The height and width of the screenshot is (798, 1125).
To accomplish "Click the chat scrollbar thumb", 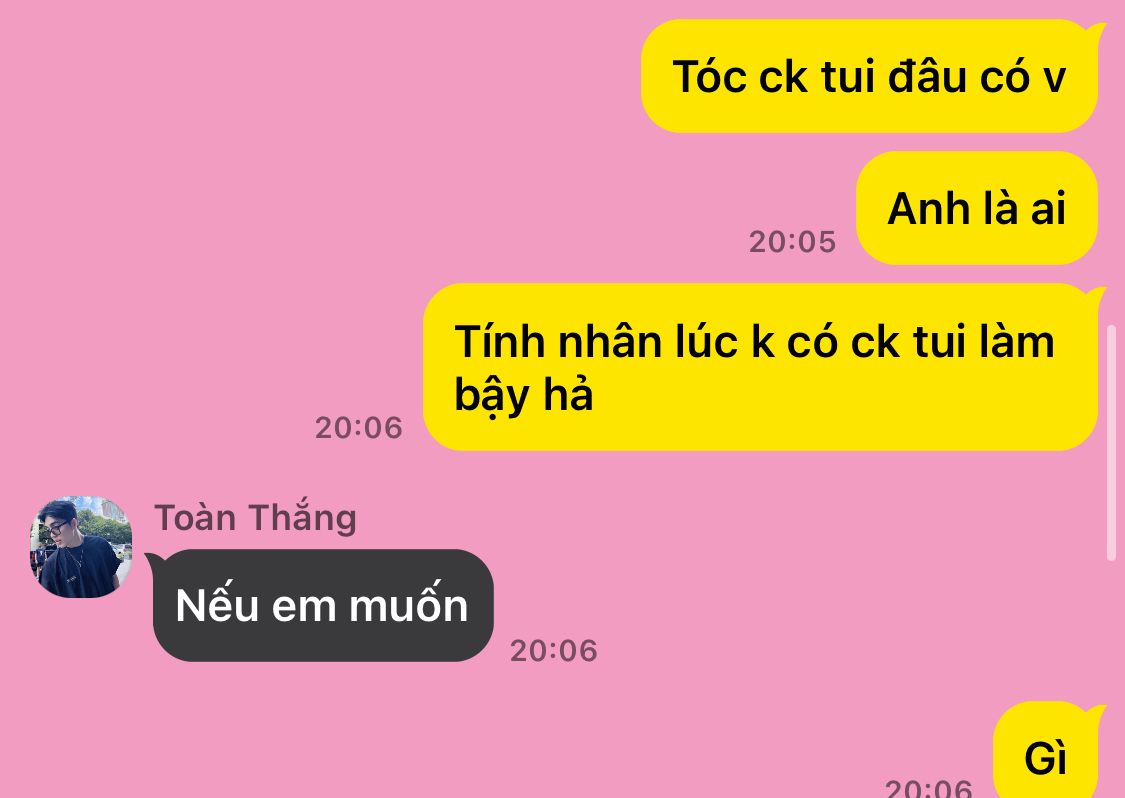I will pyautogui.click(x=1111, y=442).
